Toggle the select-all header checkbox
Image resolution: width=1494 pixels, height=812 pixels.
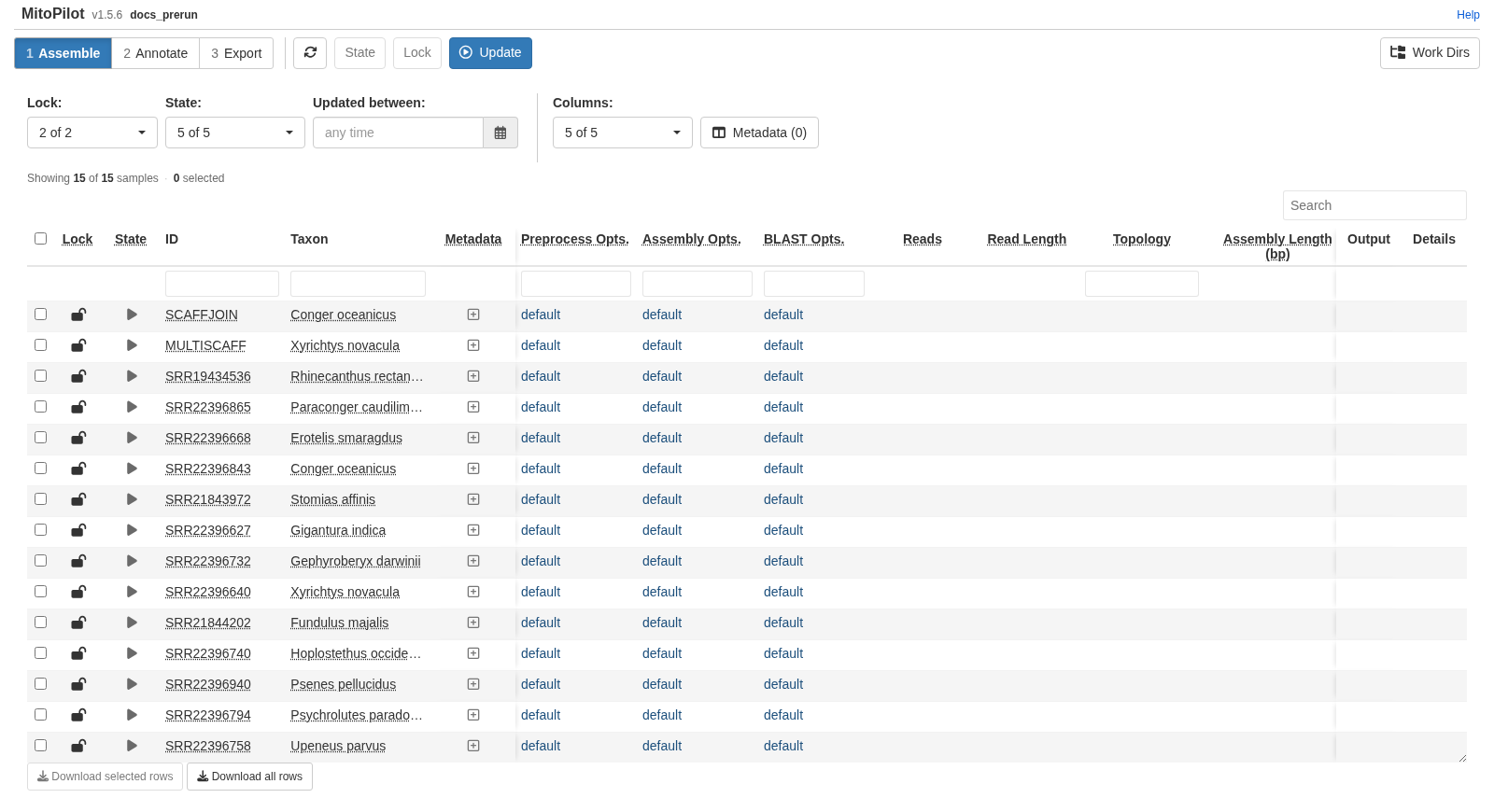40,239
